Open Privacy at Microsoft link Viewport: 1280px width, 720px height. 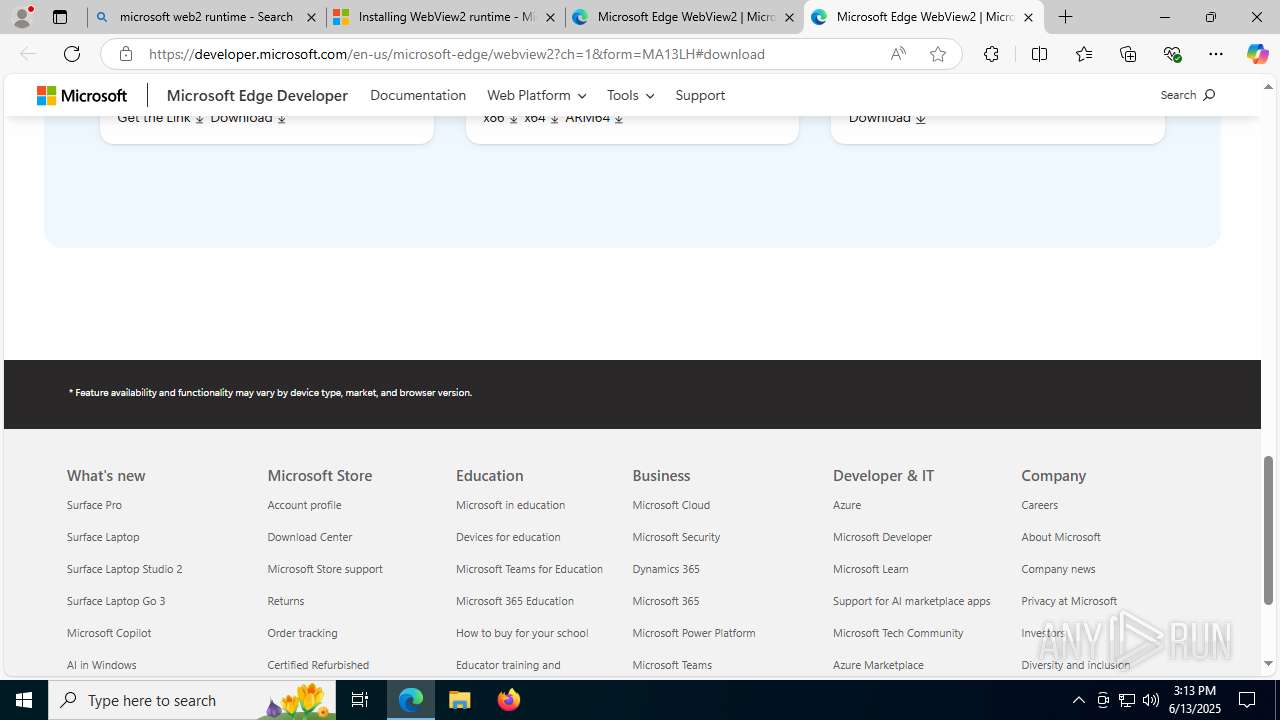pyautogui.click(x=1069, y=601)
